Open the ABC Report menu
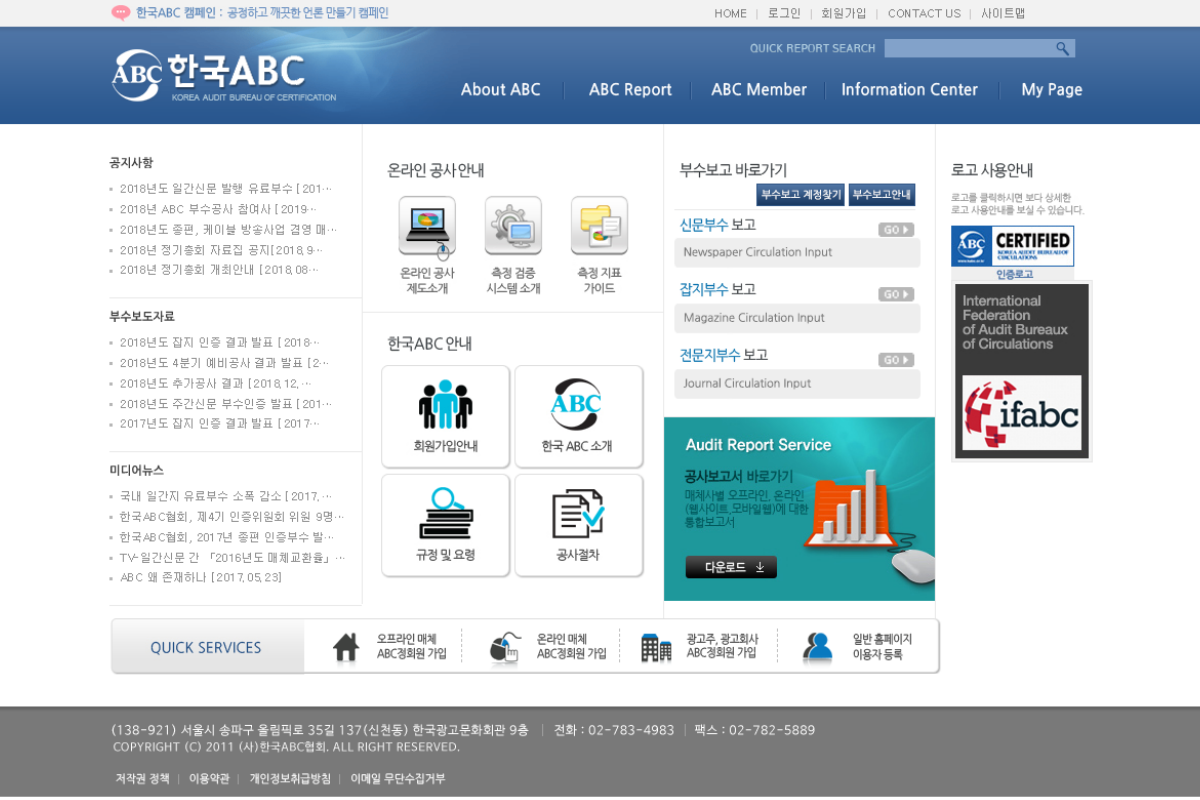1200x800 pixels. point(630,90)
